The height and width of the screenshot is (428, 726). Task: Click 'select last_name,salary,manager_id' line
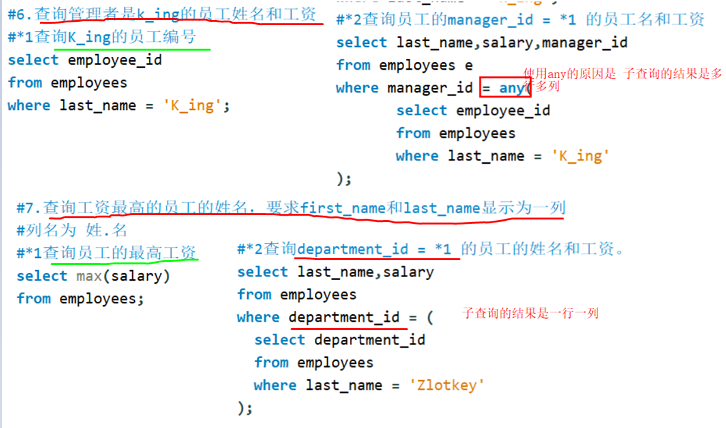[482, 43]
